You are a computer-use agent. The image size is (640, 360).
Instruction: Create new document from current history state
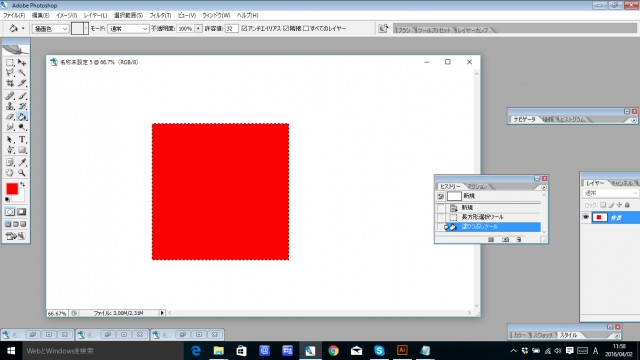point(491,240)
